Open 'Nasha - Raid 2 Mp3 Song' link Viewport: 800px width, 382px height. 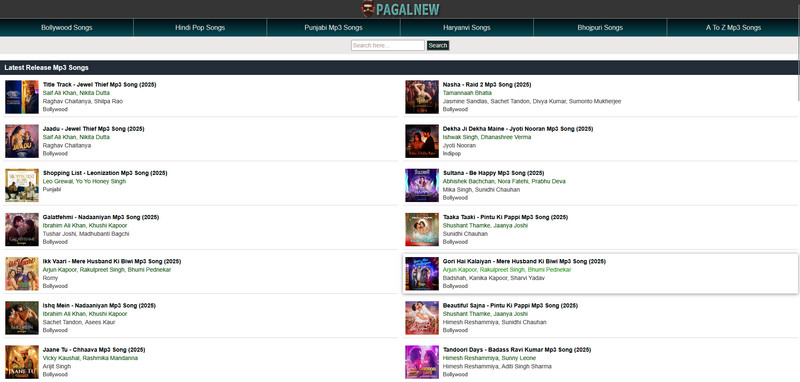point(487,85)
